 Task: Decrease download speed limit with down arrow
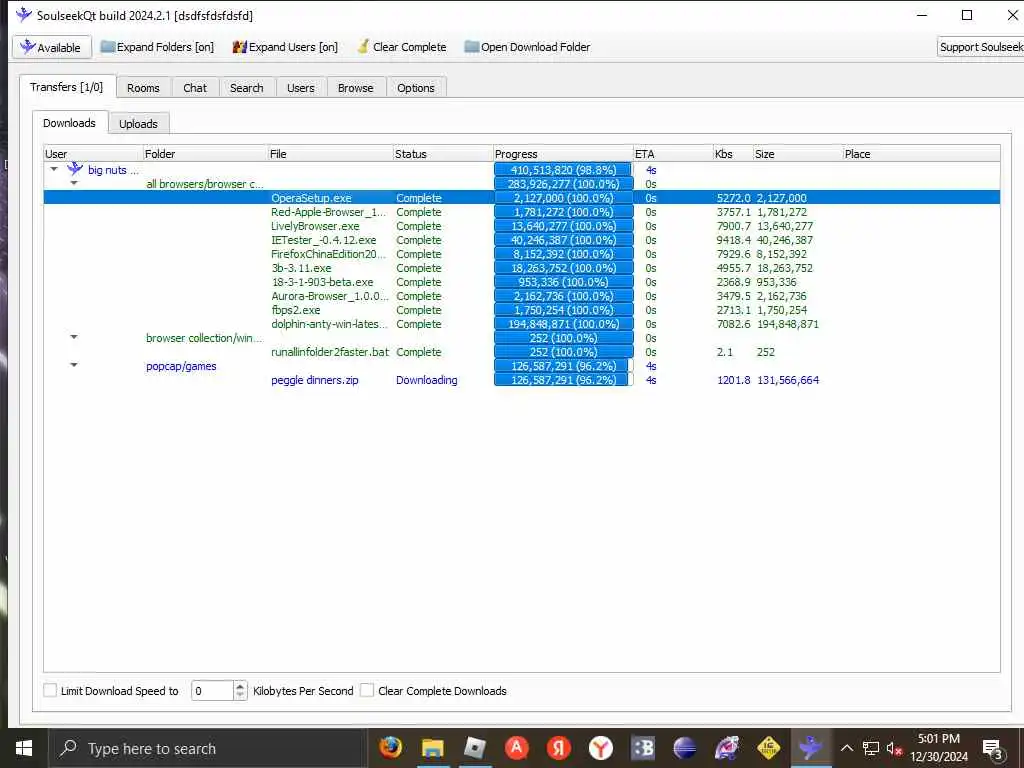[x=240, y=695]
